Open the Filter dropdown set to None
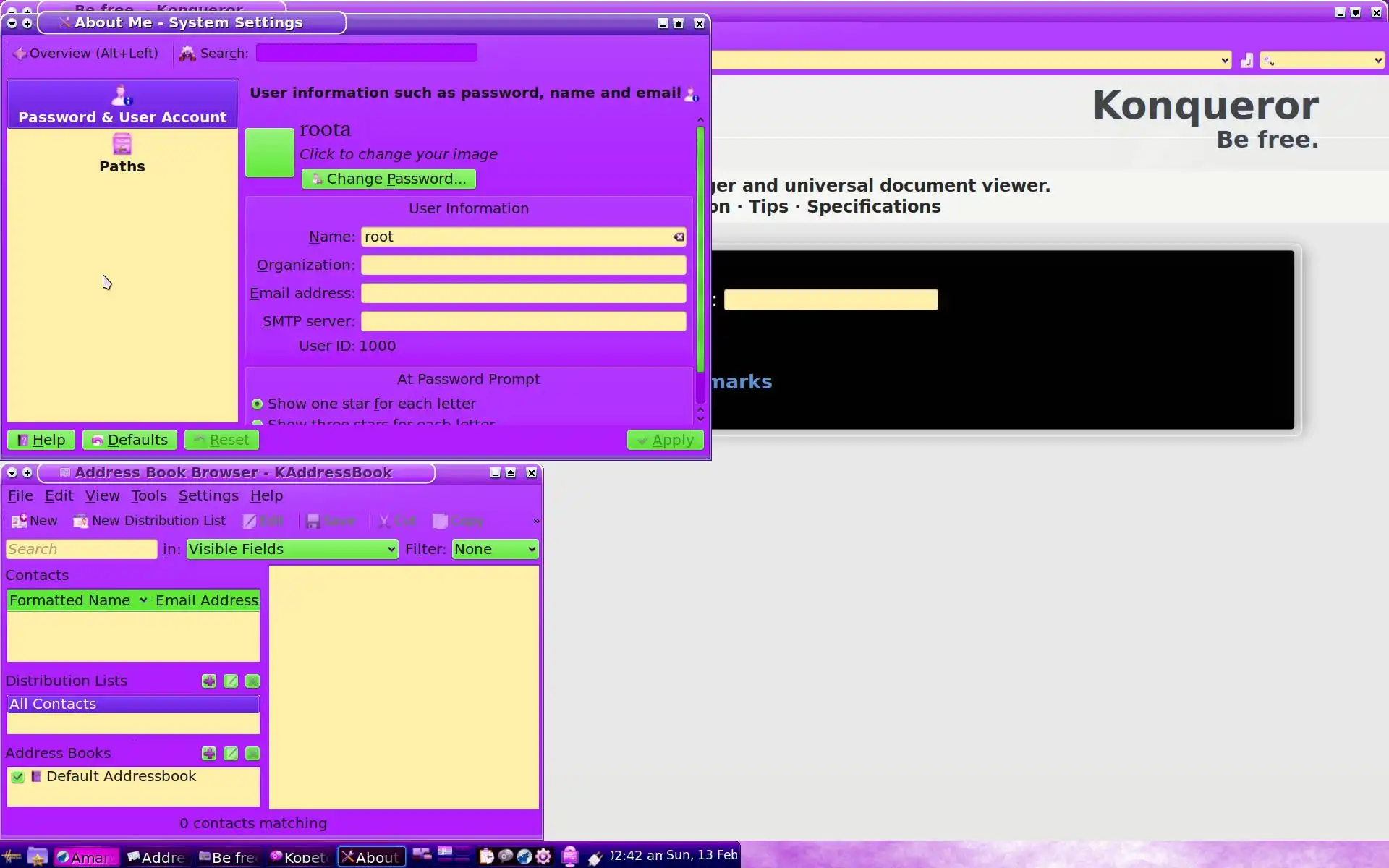The image size is (1389, 868). pos(495,550)
